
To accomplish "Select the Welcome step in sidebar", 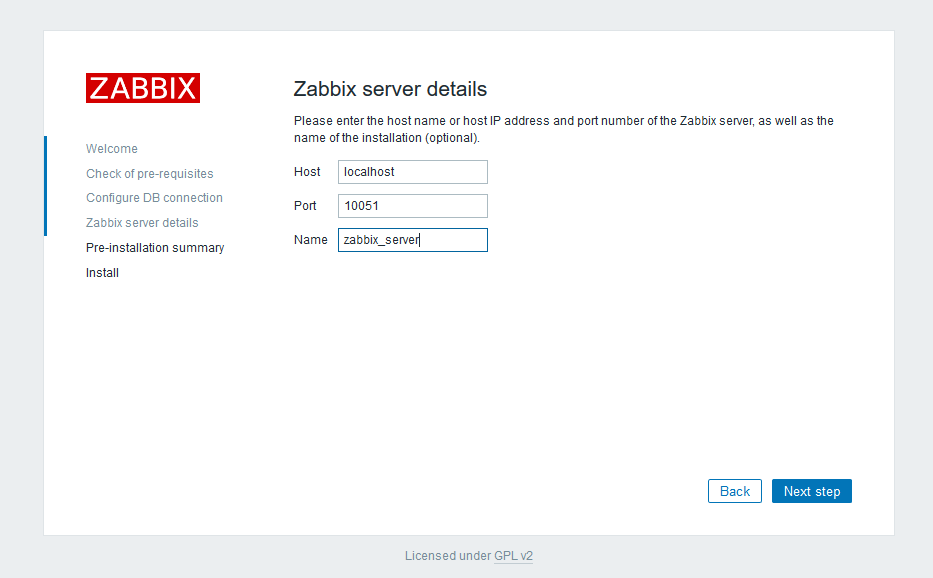I will [112, 149].
